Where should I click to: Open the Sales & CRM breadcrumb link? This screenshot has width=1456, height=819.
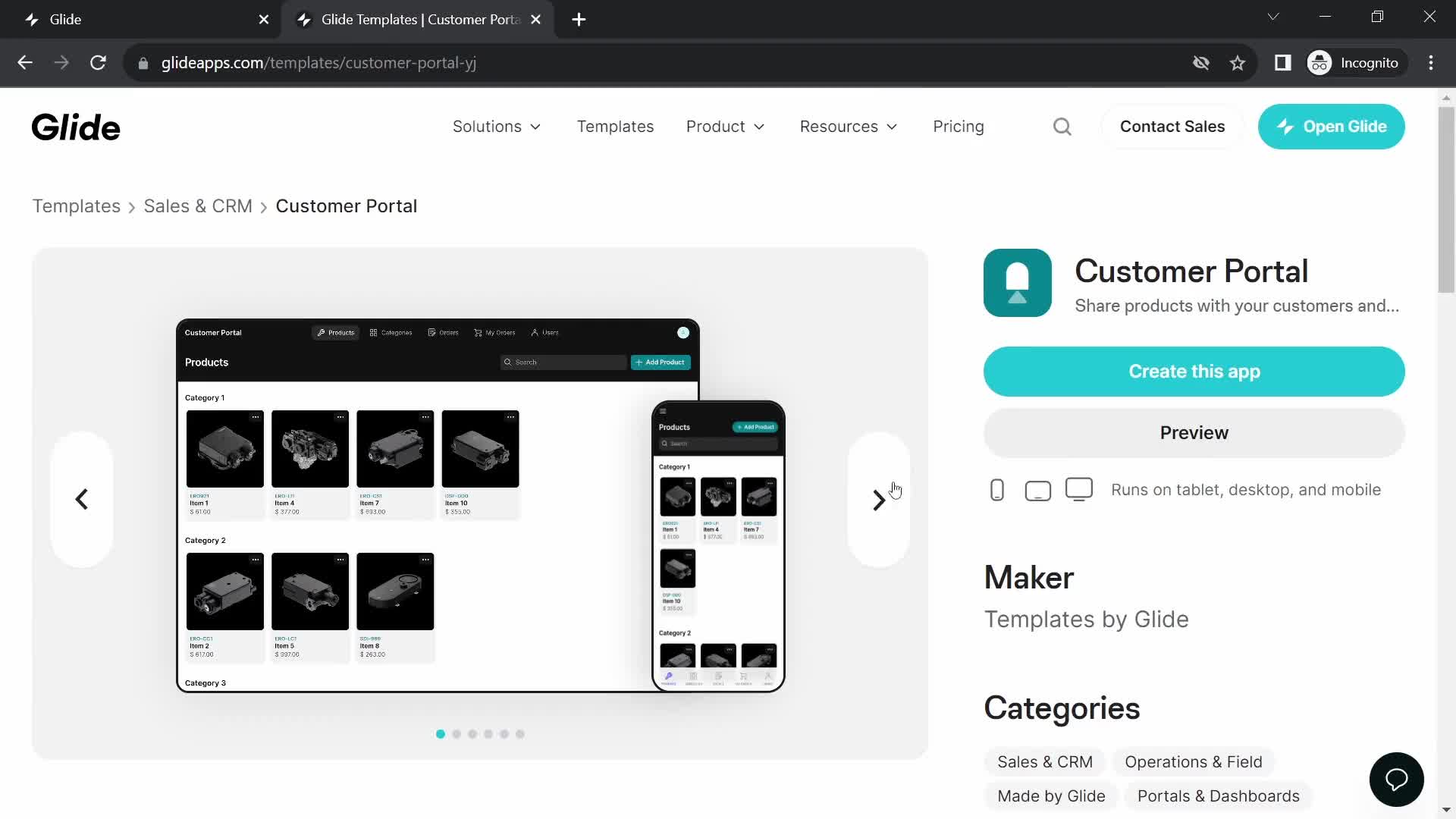198,206
